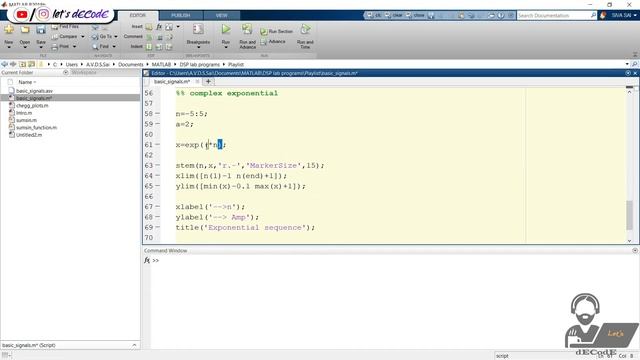Expand the Print dropdown arrow
Screen dimensions: 640x360
(74, 47)
